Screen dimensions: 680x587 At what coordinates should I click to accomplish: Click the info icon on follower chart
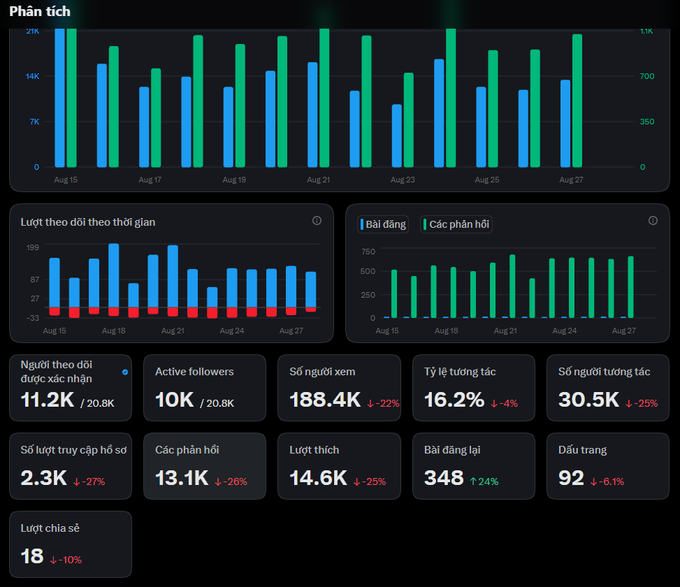(x=317, y=221)
